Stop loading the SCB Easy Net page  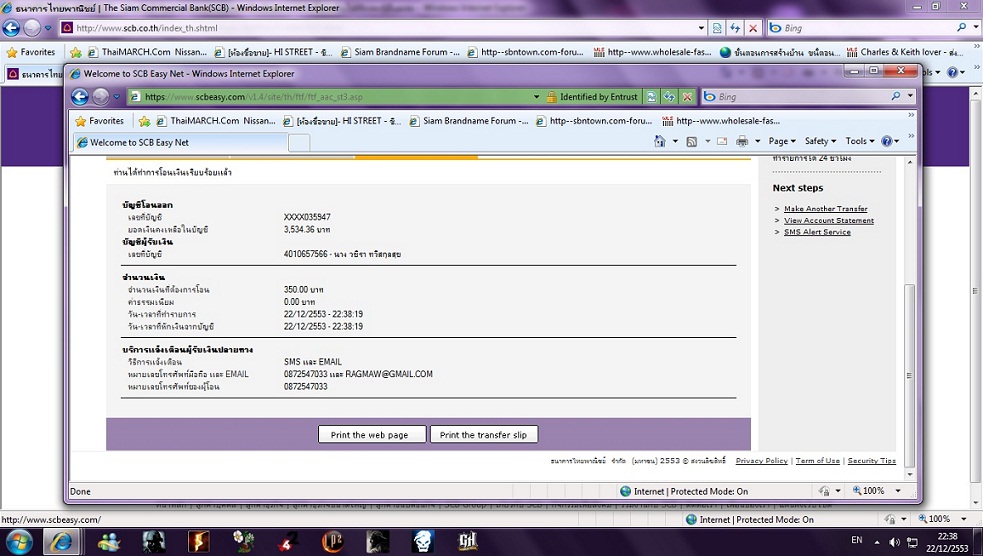pos(687,97)
